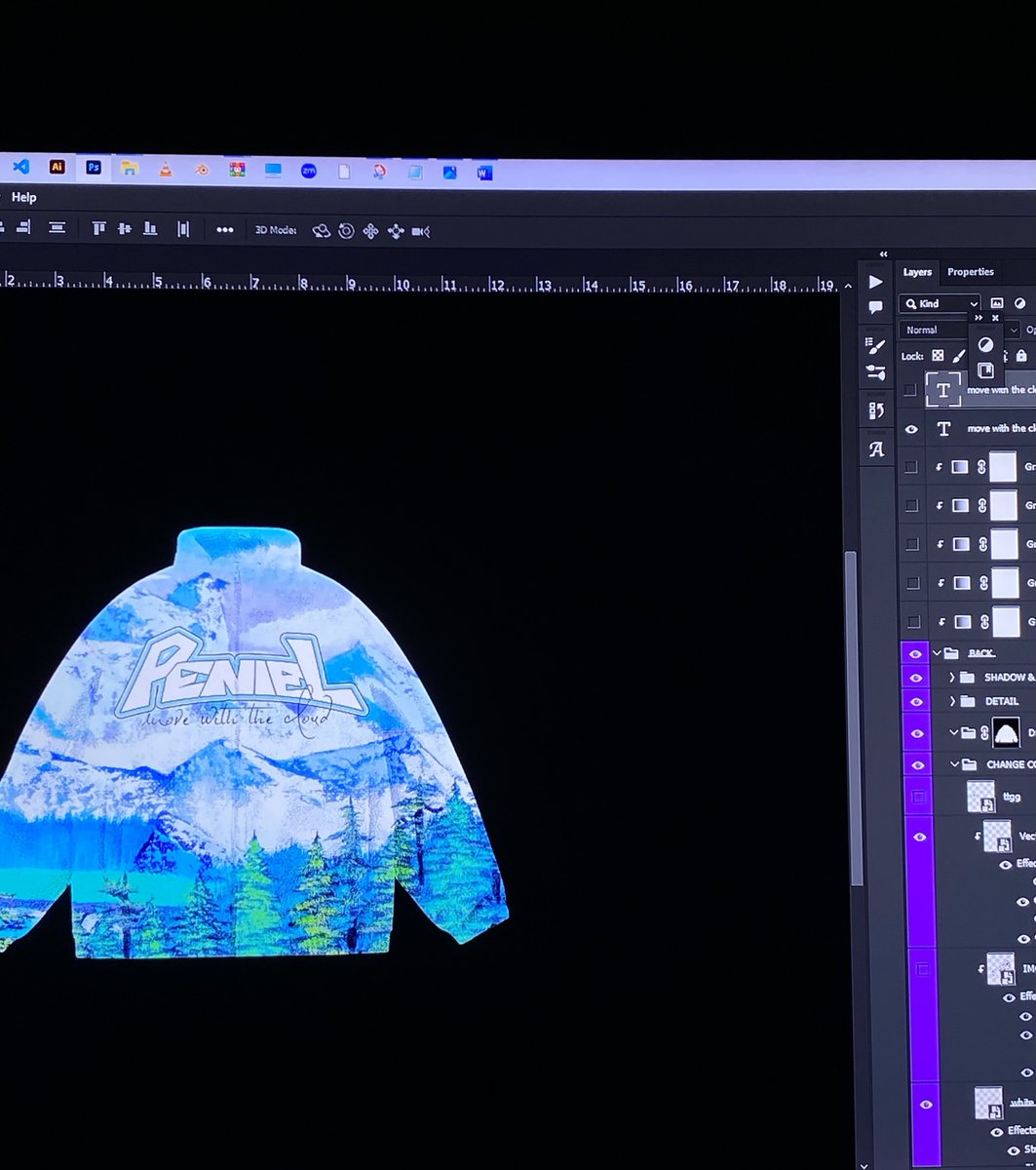The height and width of the screenshot is (1170, 1036).
Task: Click the distribute vertically icon in options bar
Action: point(58,227)
